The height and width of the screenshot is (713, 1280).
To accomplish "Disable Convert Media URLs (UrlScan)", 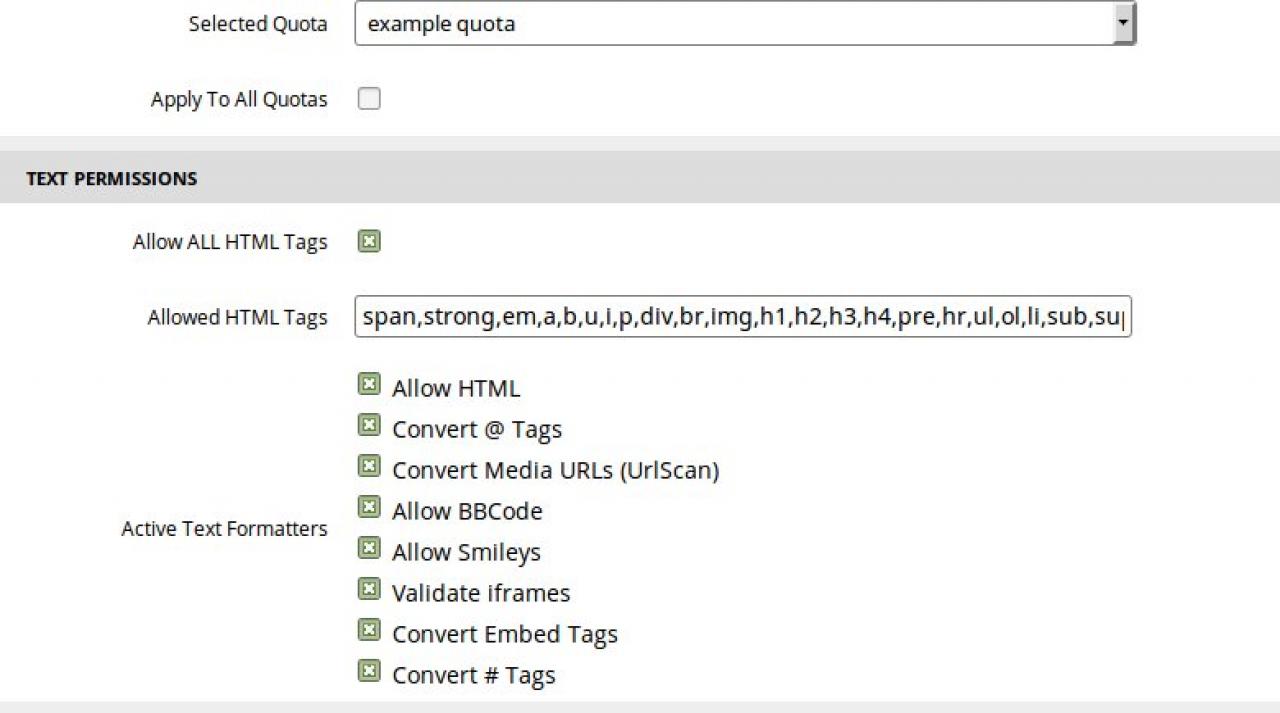I will pos(369,467).
